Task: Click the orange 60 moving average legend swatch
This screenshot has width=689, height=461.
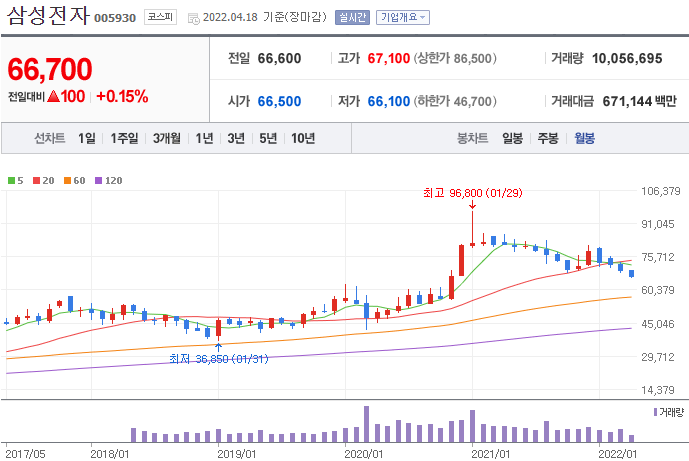Action: 68,181
